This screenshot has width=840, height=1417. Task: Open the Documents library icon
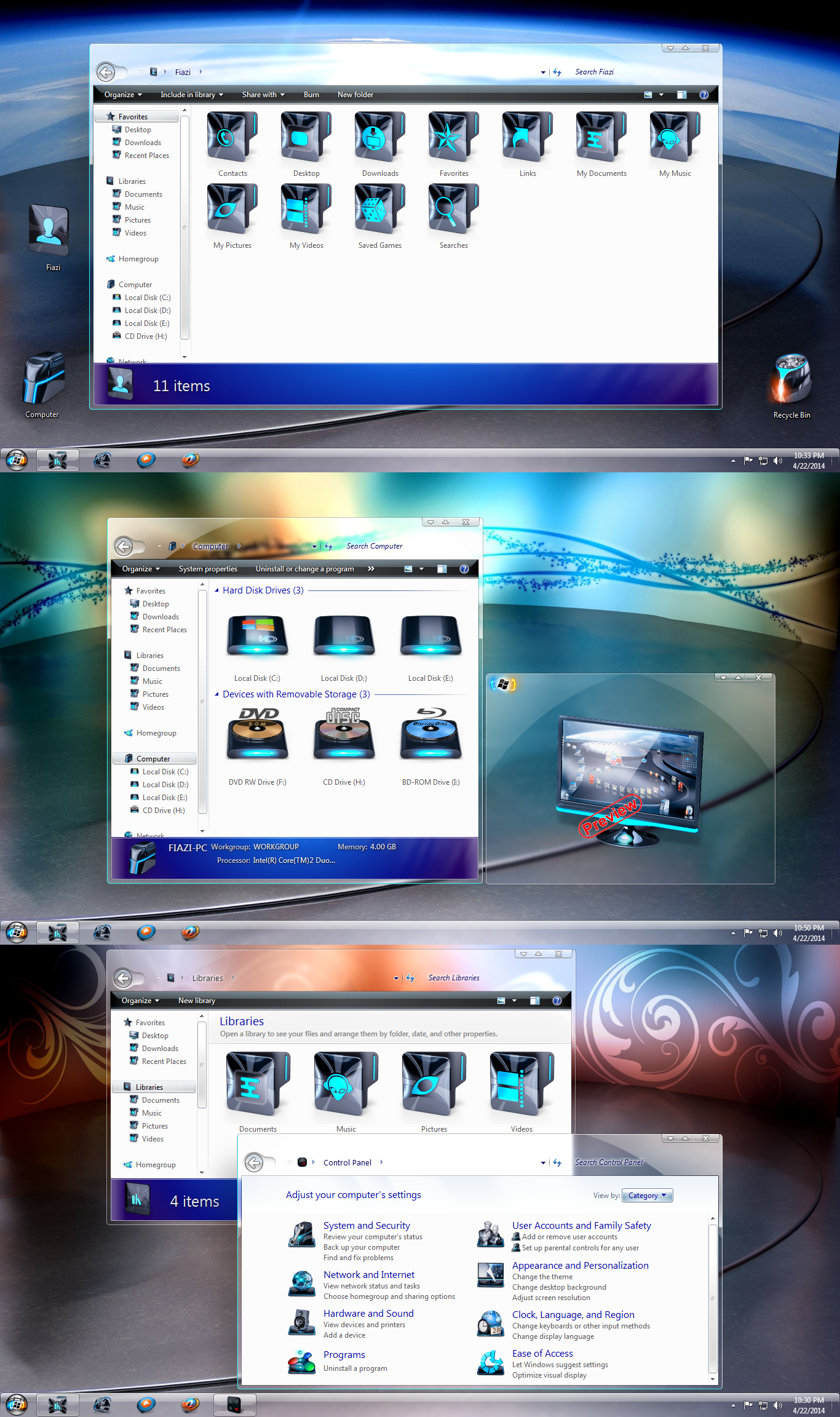(x=258, y=1084)
